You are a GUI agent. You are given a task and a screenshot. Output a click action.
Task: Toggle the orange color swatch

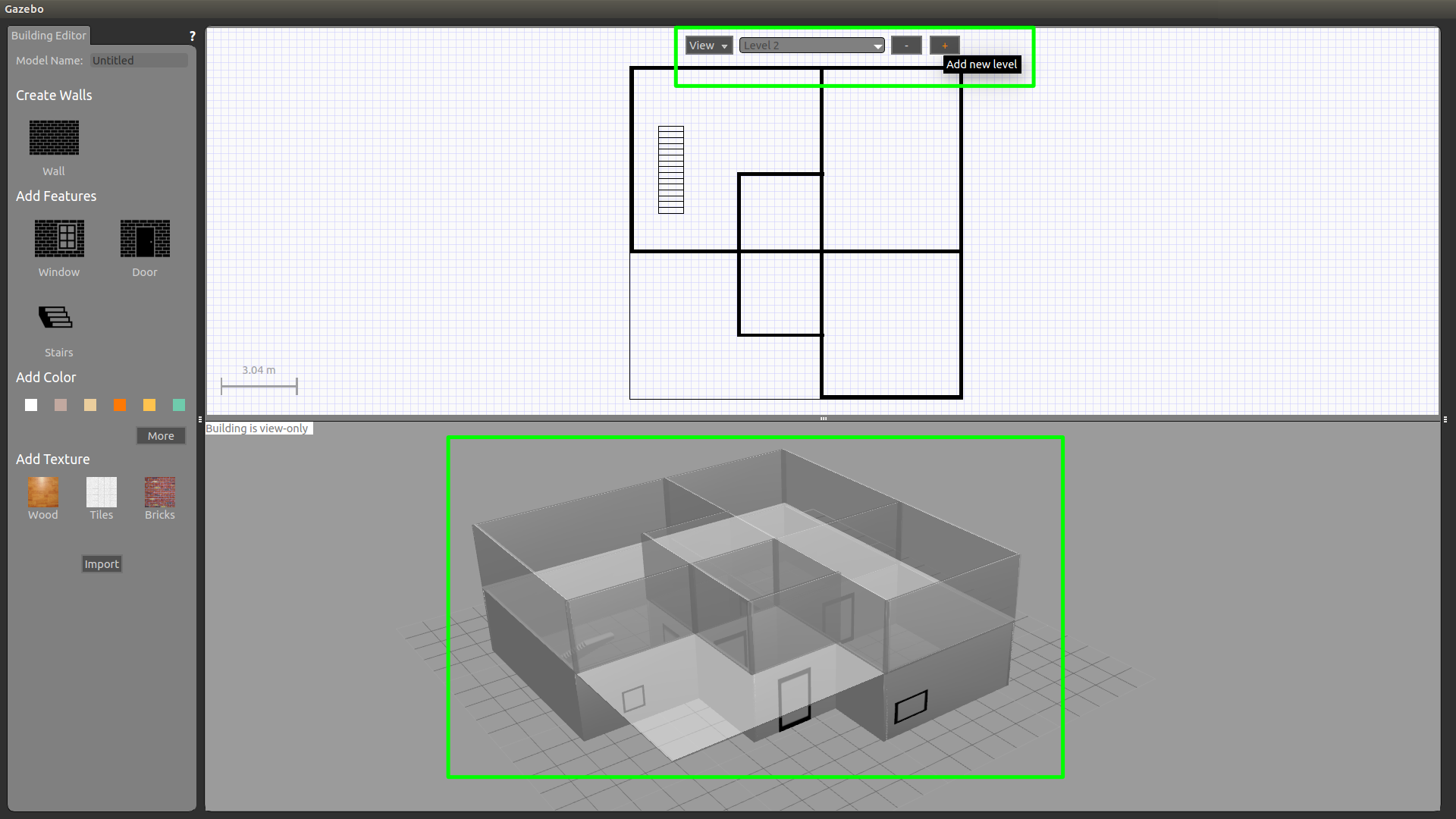coord(120,405)
